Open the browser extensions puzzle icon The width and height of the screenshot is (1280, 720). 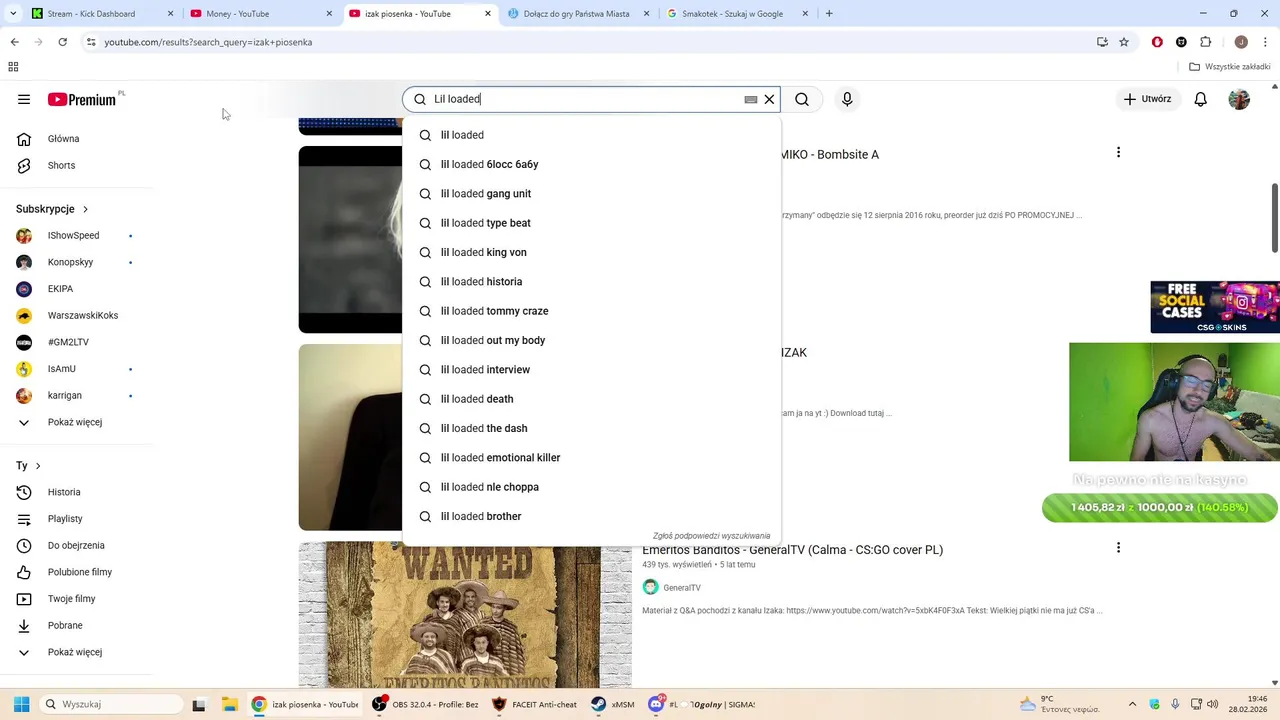(x=1205, y=42)
